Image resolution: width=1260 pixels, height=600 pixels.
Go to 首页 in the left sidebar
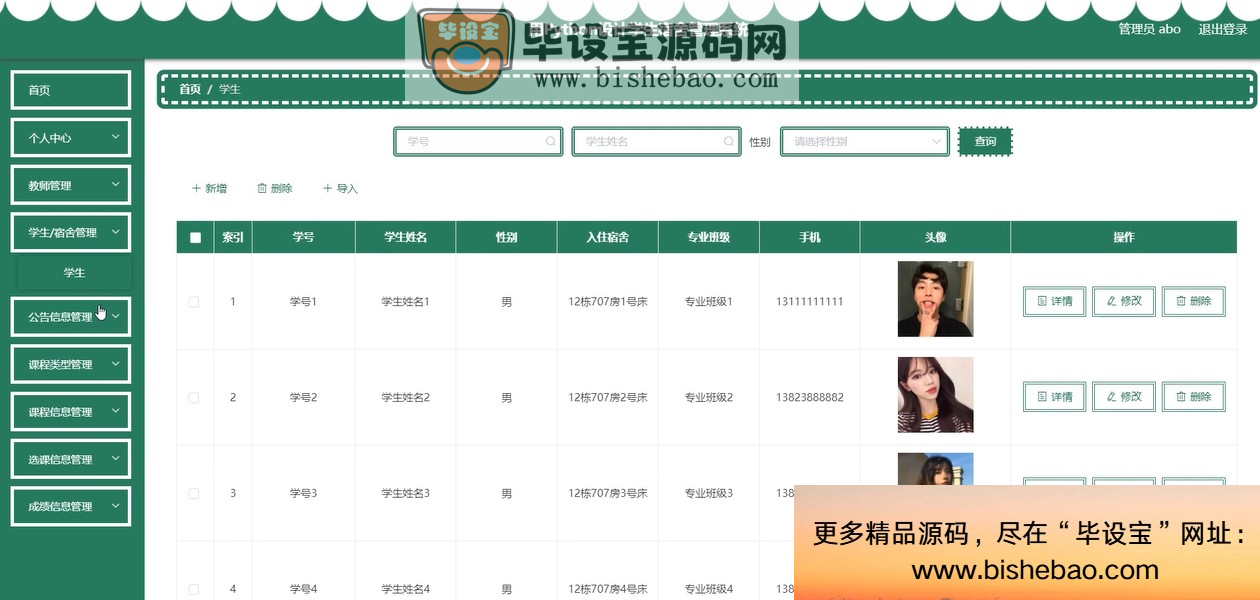[x=71, y=90]
